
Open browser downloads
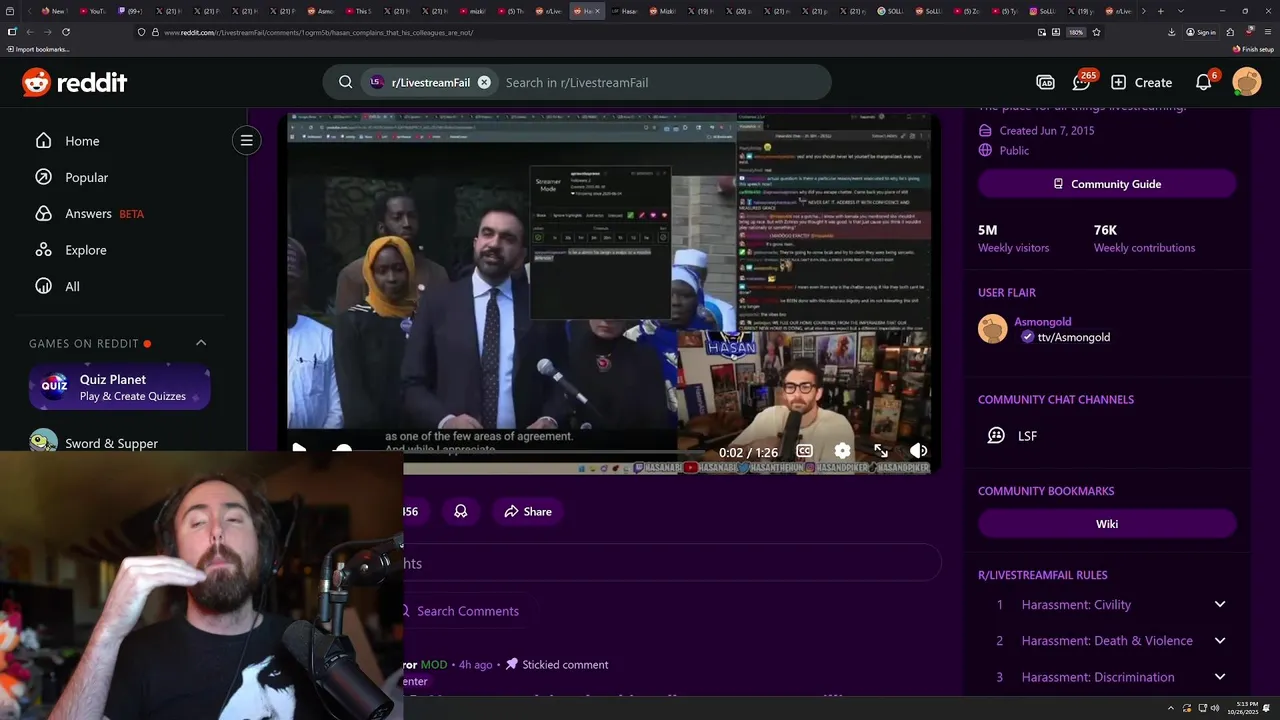coord(1171,32)
